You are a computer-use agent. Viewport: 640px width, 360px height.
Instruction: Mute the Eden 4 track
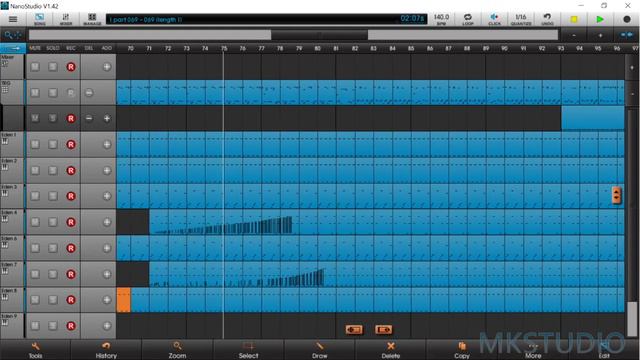35,222
